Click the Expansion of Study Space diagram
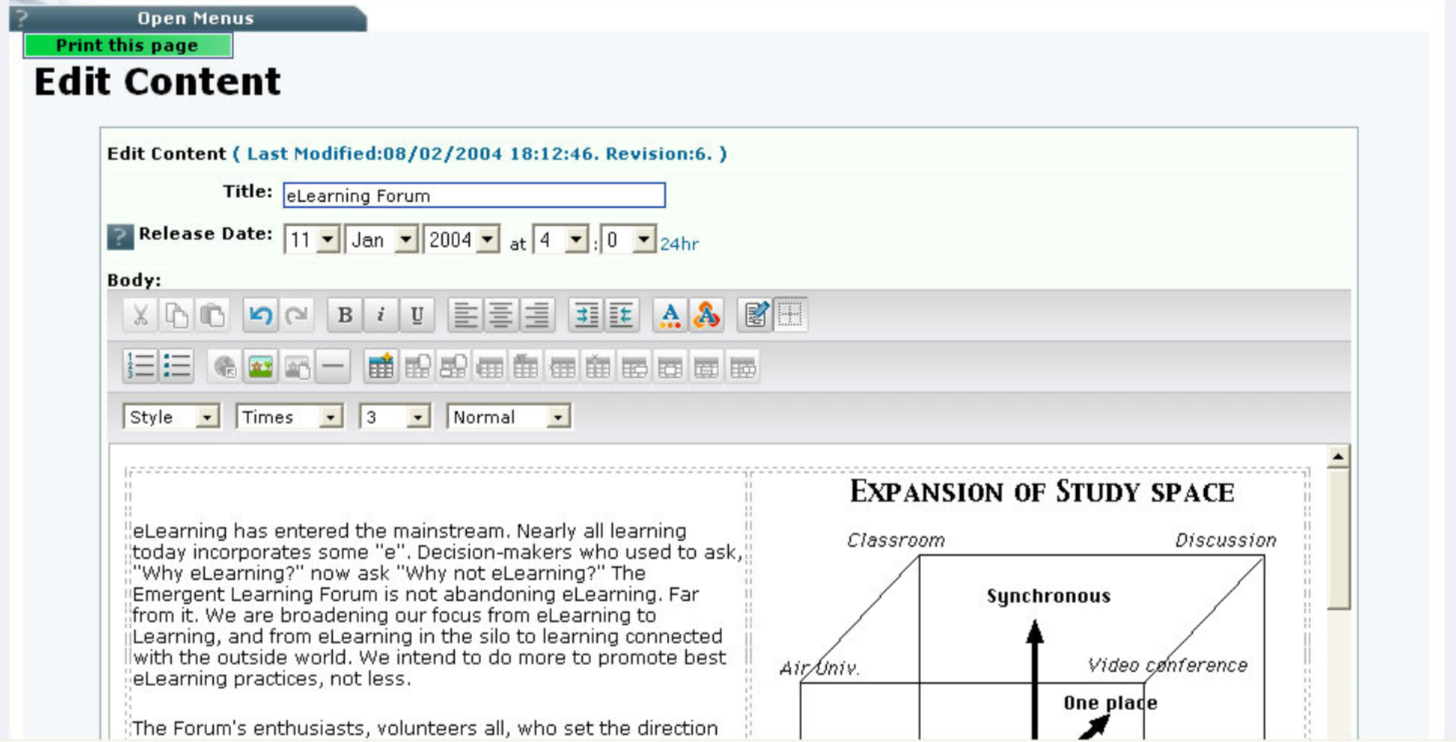Image resolution: width=1456 pixels, height=742 pixels. tap(1030, 606)
